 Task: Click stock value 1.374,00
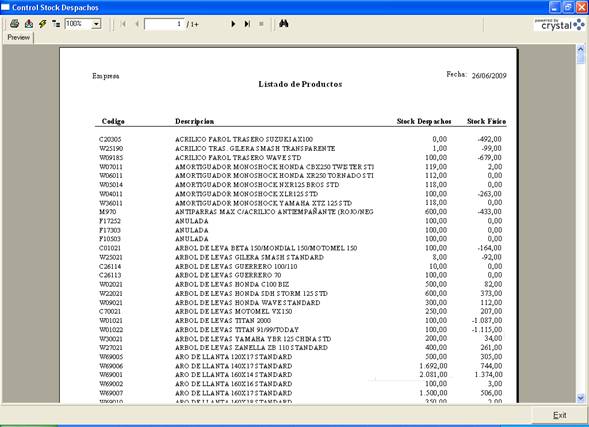[x=488, y=375]
